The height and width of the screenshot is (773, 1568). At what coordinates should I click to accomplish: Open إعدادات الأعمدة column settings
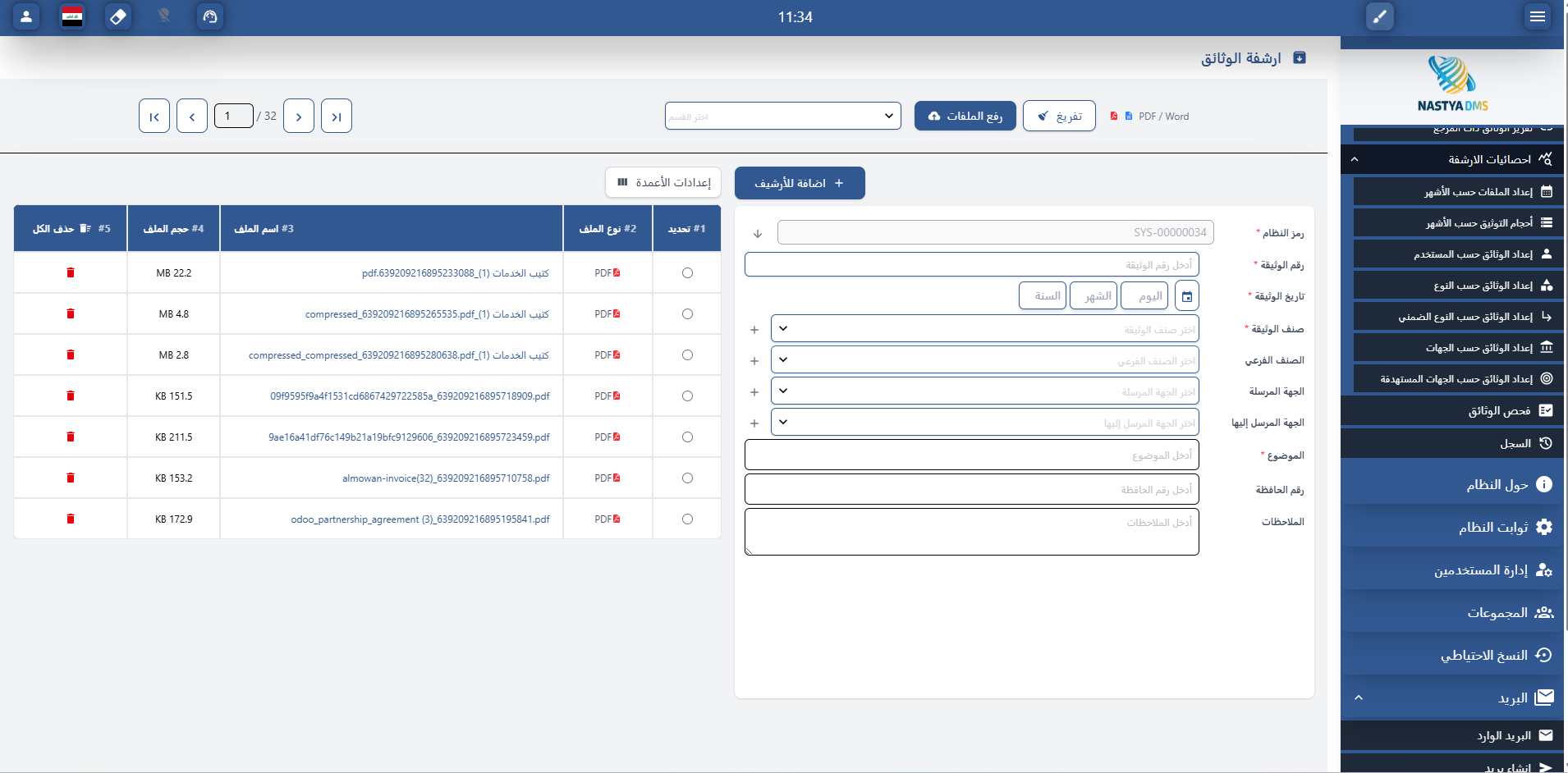click(663, 182)
